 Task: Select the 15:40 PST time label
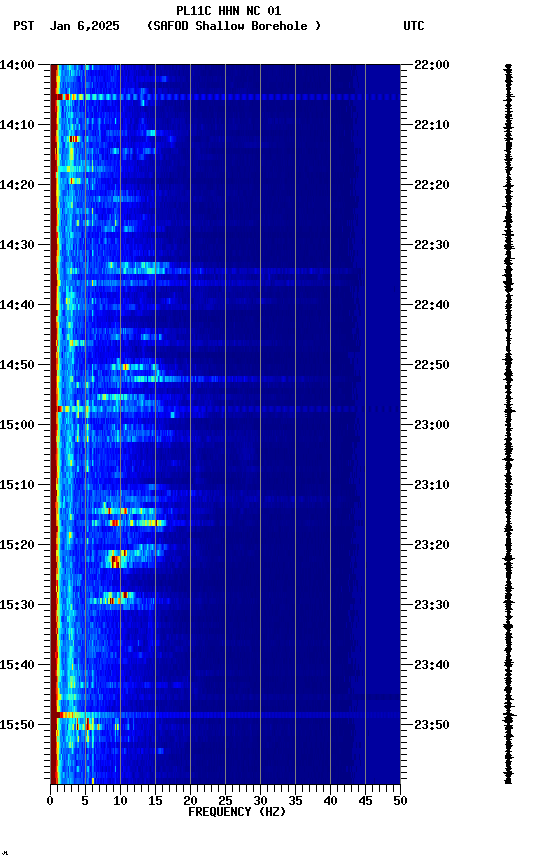click(17, 666)
